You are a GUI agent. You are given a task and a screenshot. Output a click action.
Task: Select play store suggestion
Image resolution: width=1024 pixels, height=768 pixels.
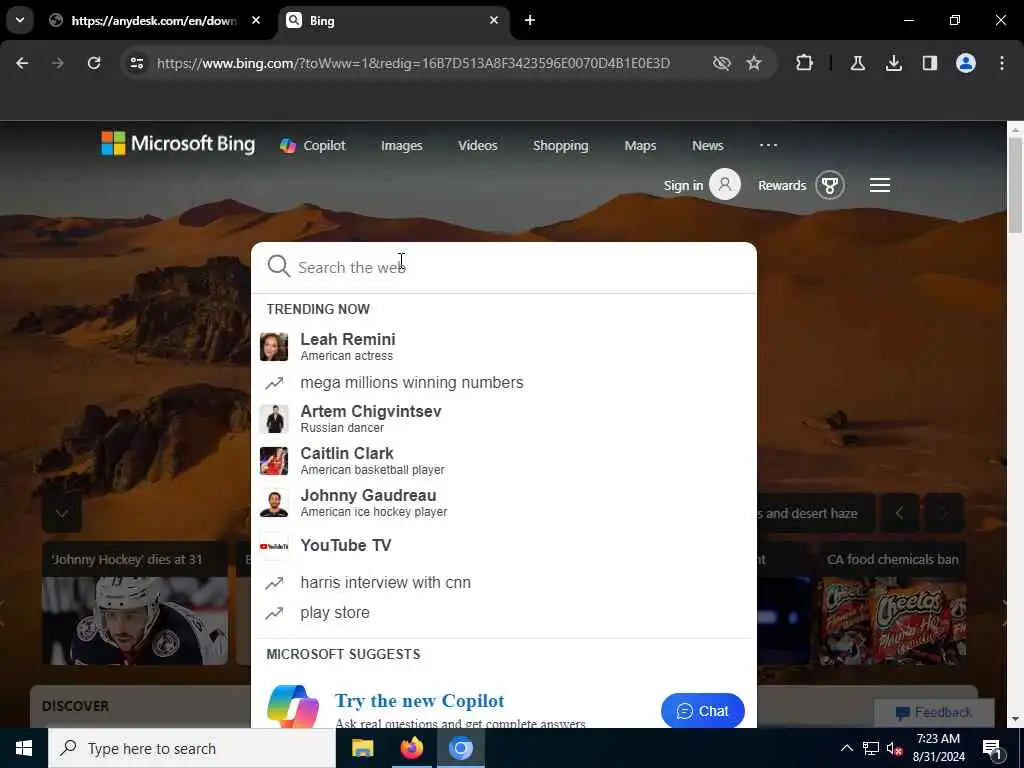coord(504,613)
